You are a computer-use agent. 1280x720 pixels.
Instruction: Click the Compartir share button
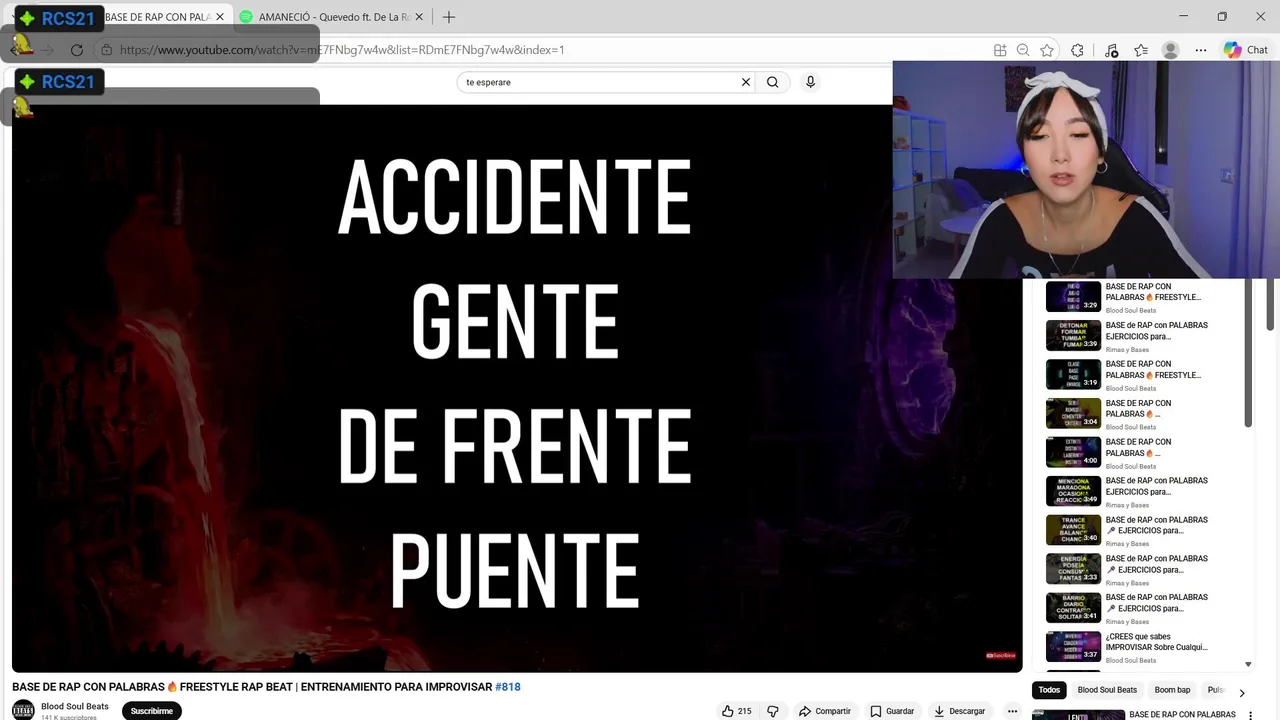pyautogui.click(x=824, y=711)
